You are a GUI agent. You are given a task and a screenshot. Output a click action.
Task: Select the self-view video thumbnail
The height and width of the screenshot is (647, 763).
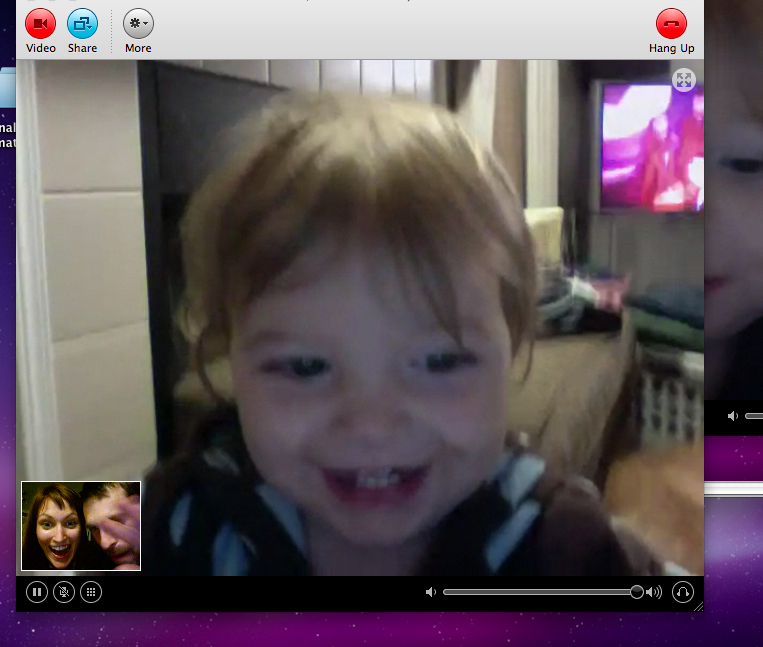(x=81, y=526)
